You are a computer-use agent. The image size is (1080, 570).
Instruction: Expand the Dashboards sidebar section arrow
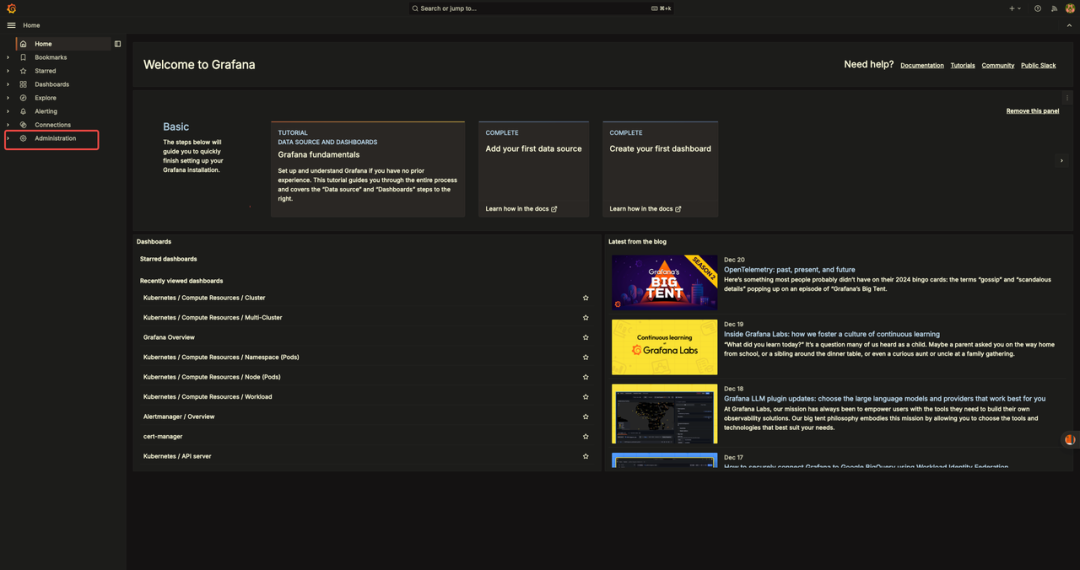(8, 84)
